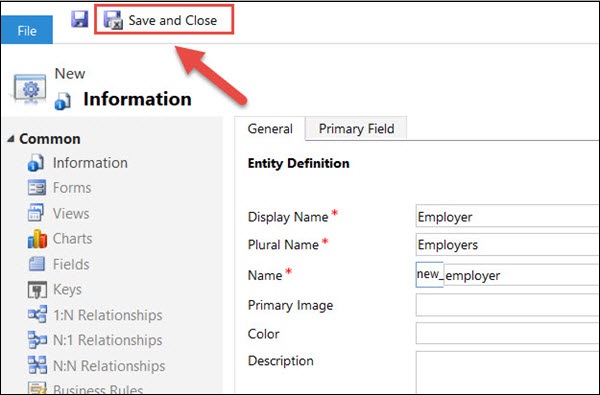This screenshot has height=395, width=600.
Task: Click the Save floppy disk icon
Action: (x=80, y=19)
